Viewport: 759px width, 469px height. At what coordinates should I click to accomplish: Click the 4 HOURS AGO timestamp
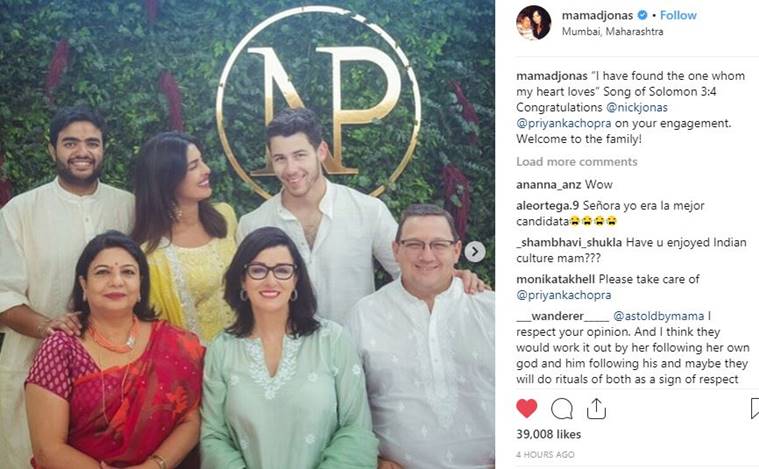pyautogui.click(x=545, y=454)
